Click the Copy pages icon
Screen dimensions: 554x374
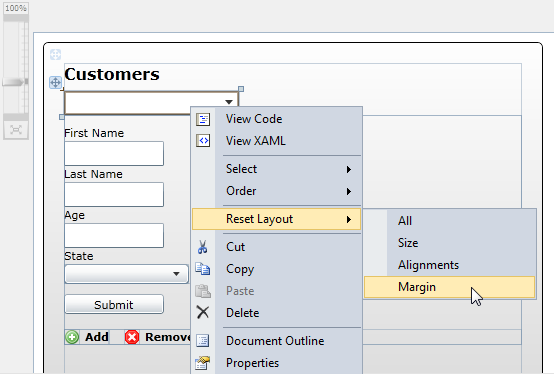pos(203,269)
